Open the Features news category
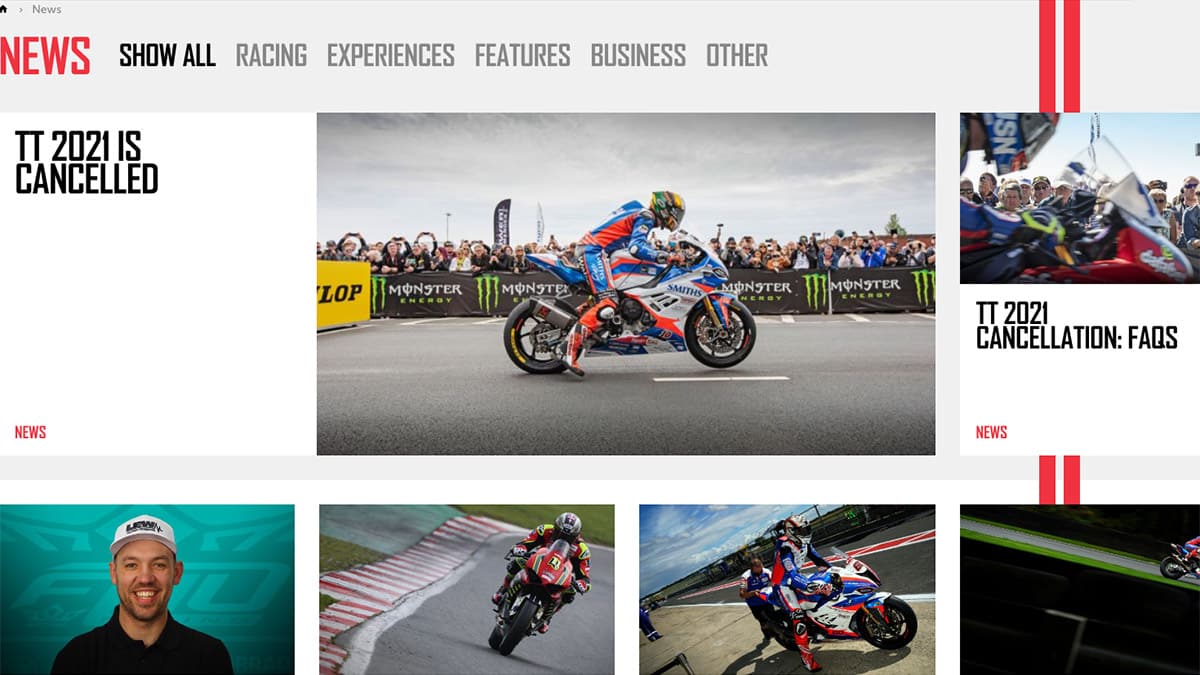Screen dimensions: 1200x675 click(x=522, y=55)
